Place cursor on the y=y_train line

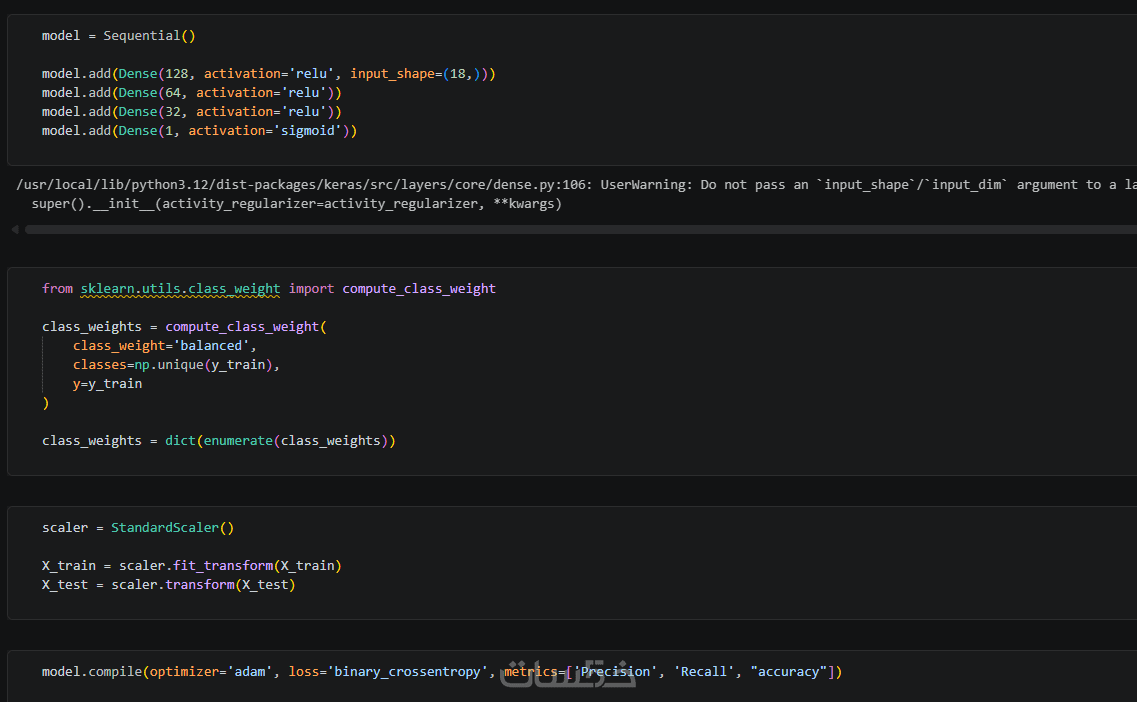tap(107, 384)
